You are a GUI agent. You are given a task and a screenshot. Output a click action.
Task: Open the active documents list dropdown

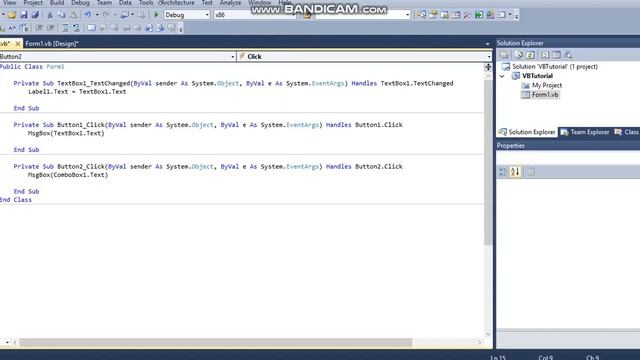pos(487,44)
